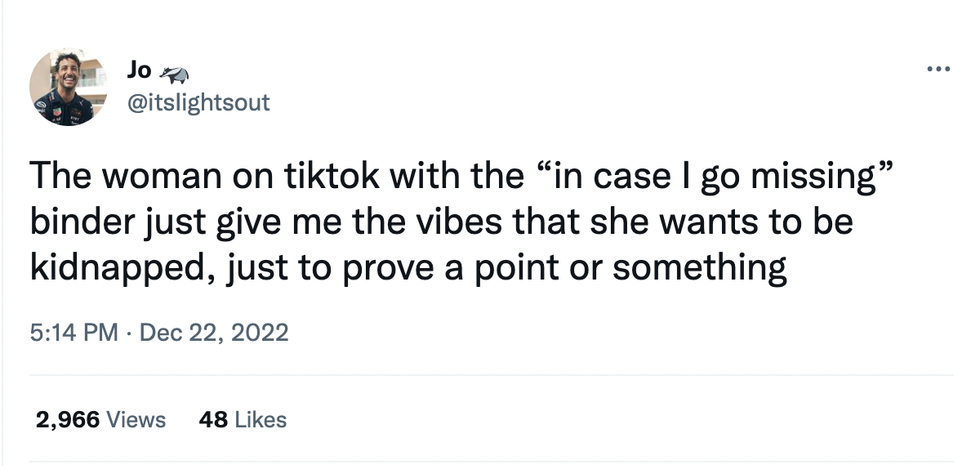
Task: Click the "Views" label
Action: coord(135,420)
